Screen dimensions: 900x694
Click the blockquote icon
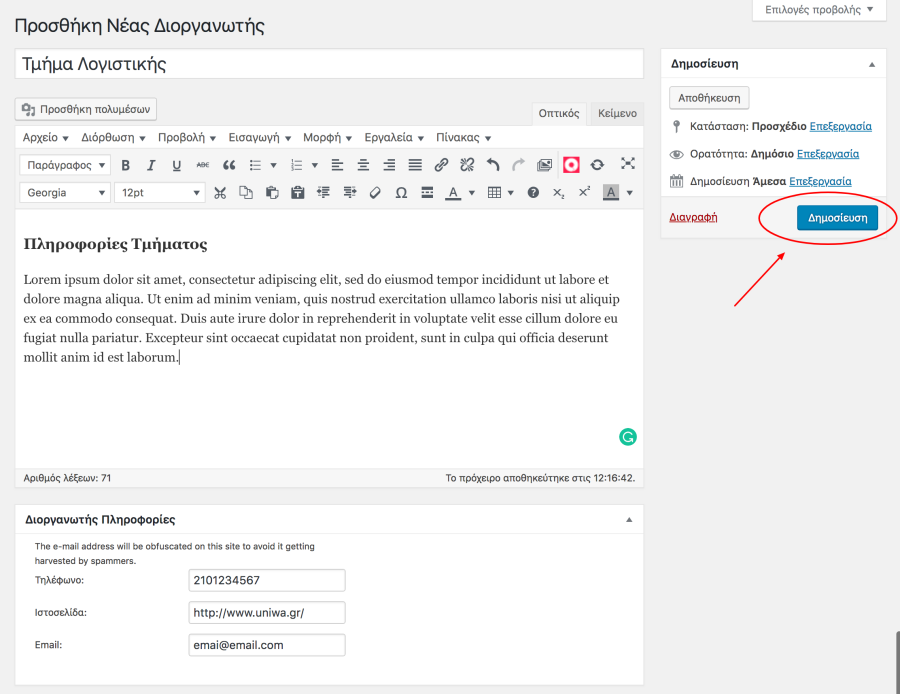tap(229, 165)
